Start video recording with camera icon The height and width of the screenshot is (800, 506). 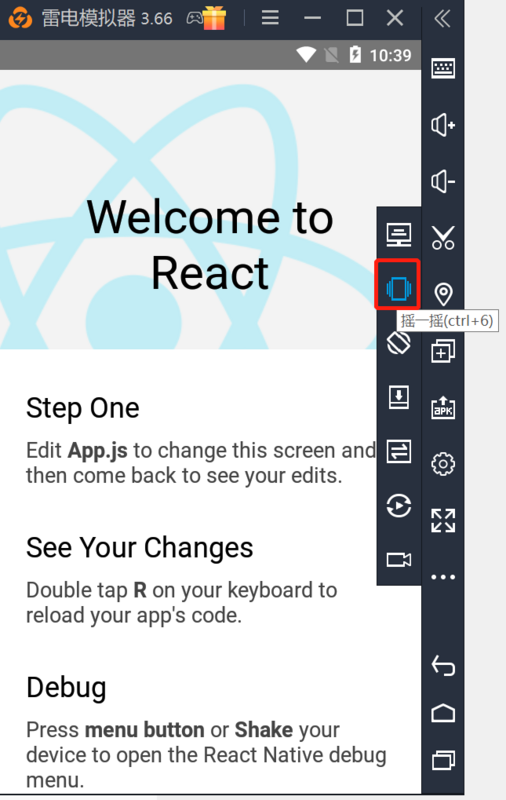tap(398, 560)
